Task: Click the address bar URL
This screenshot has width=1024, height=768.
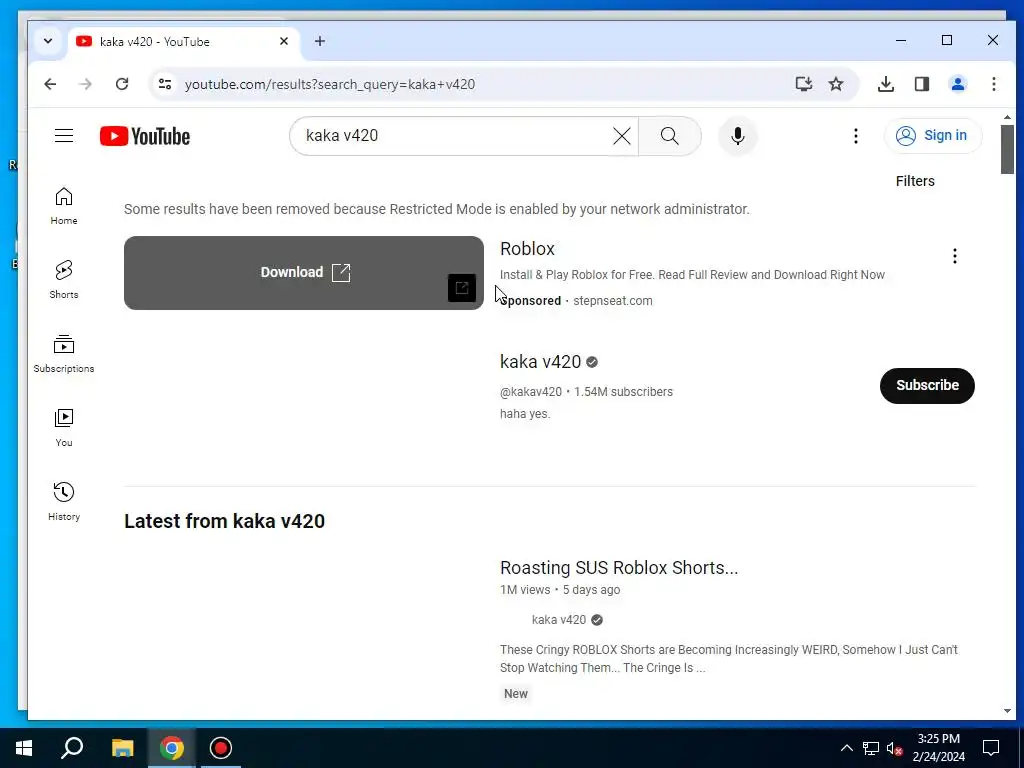Action: (330, 84)
